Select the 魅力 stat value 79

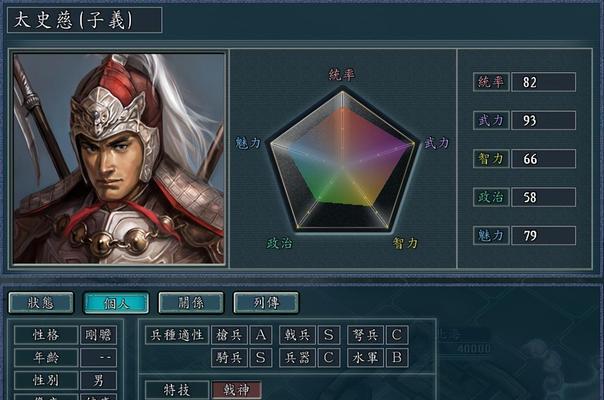click(543, 235)
